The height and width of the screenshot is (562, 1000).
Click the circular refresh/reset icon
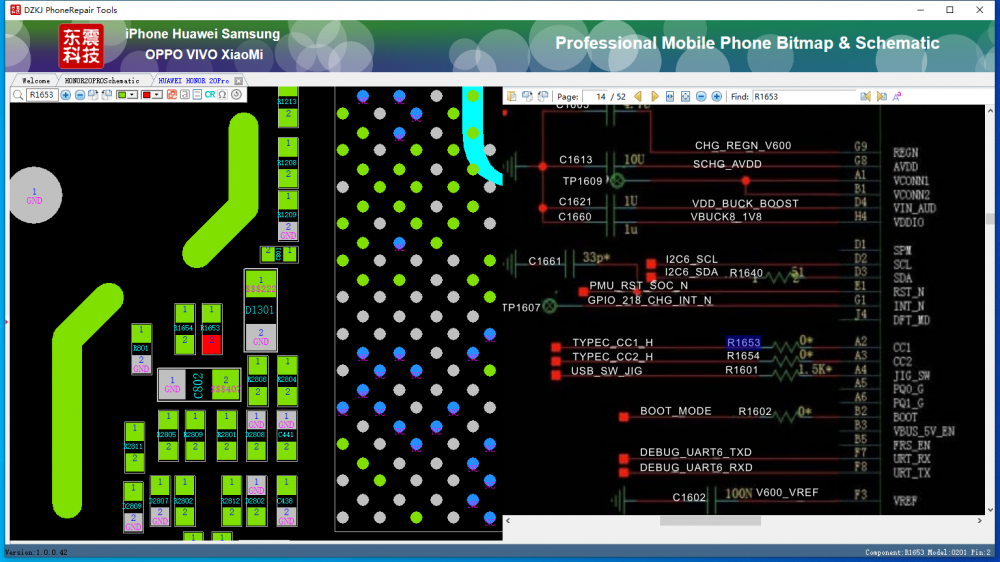[x=237, y=95]
